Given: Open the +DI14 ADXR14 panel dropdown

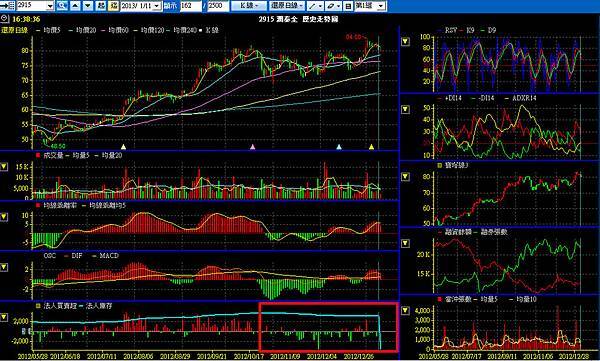Looking at the screenshot, I should pyautogui.click(x=405, y=109).
